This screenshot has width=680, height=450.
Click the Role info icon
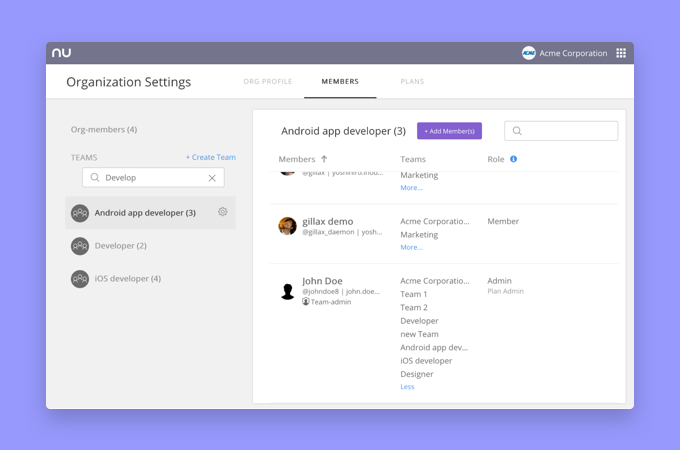pyautogui.click(x=513, y=159)
